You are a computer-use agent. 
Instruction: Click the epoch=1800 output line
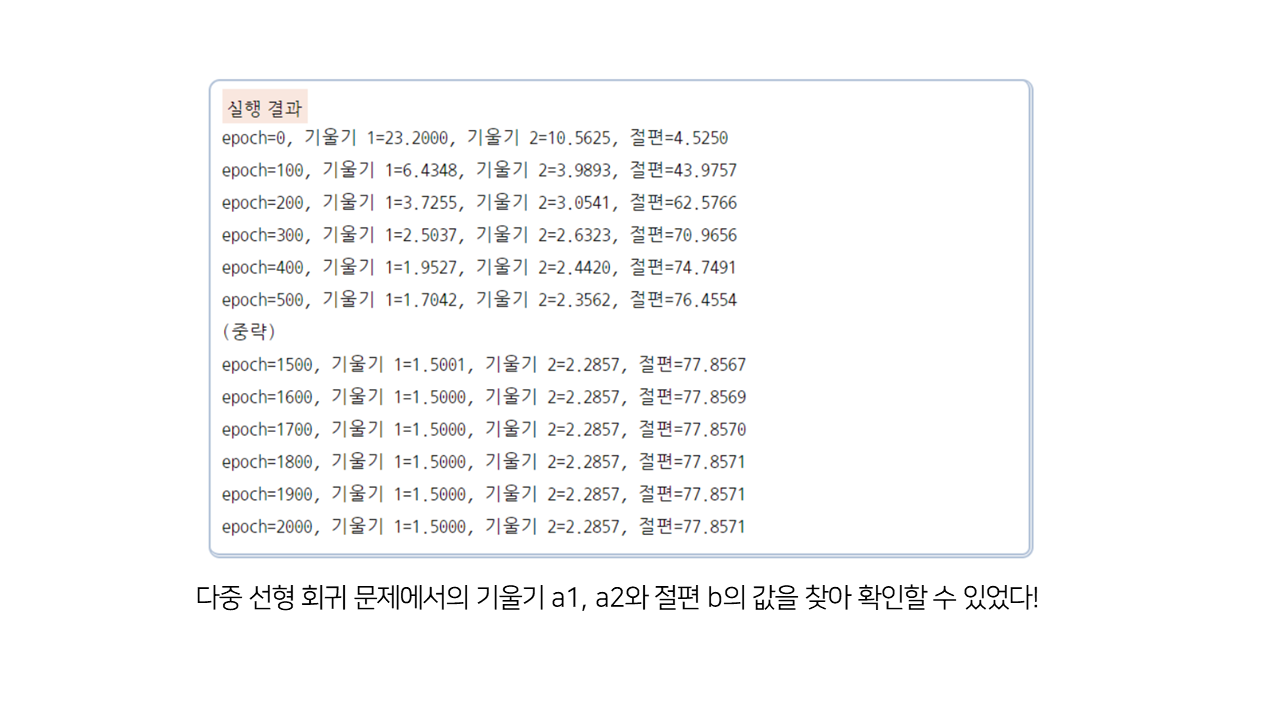484,462
